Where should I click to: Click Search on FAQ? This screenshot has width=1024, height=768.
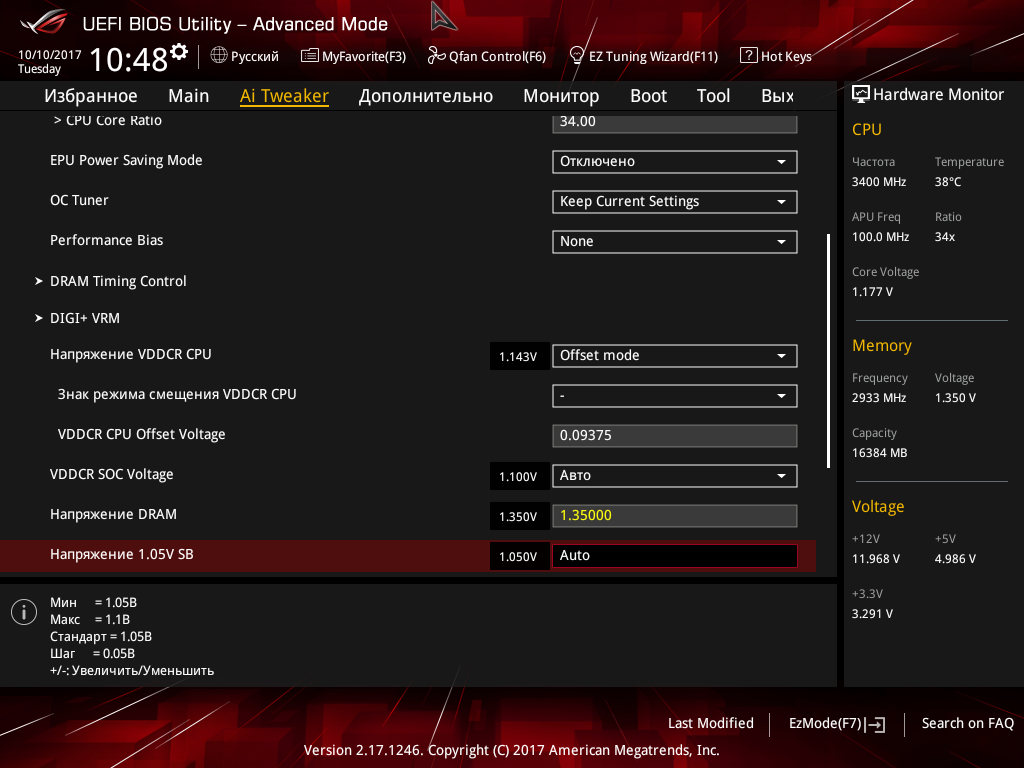pyautogui.click(x=967, y=724)
